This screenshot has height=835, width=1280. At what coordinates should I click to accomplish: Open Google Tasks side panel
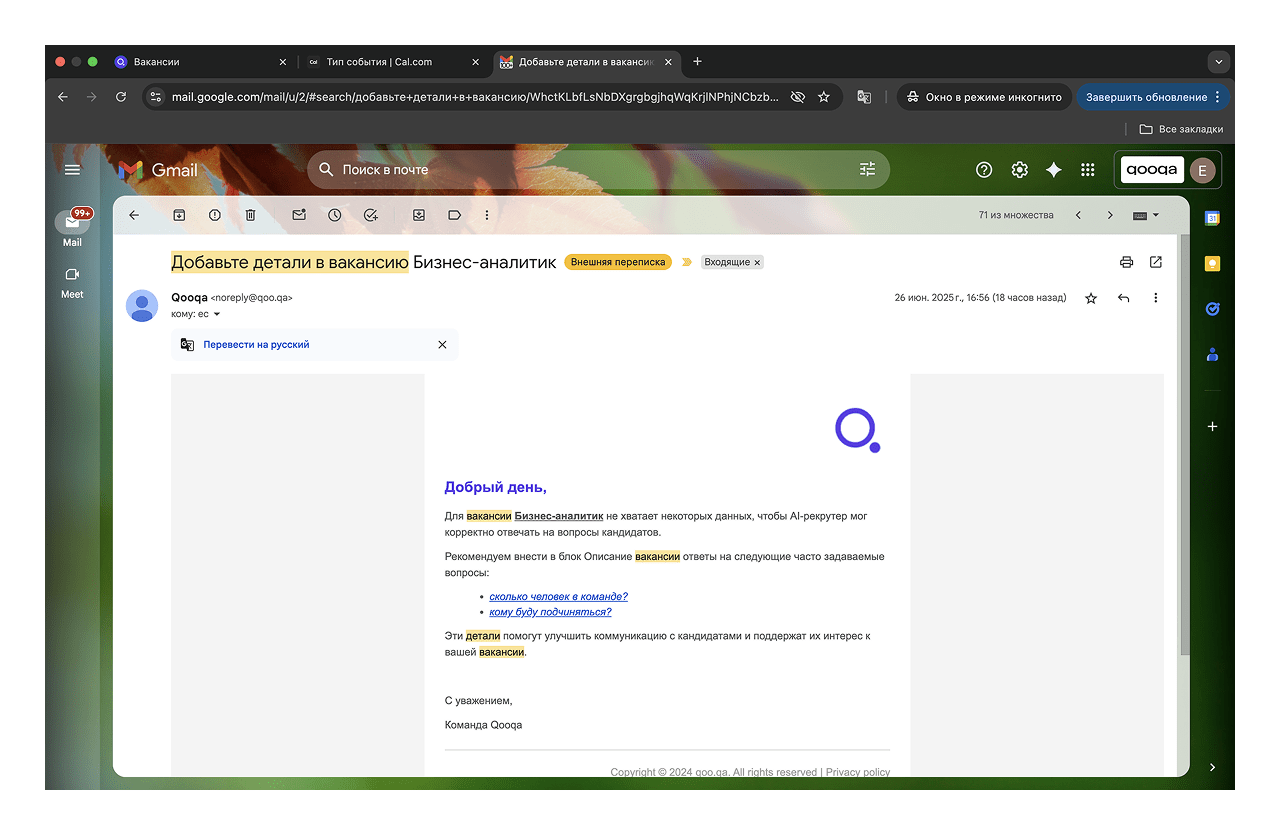(x=1212, y=309)
